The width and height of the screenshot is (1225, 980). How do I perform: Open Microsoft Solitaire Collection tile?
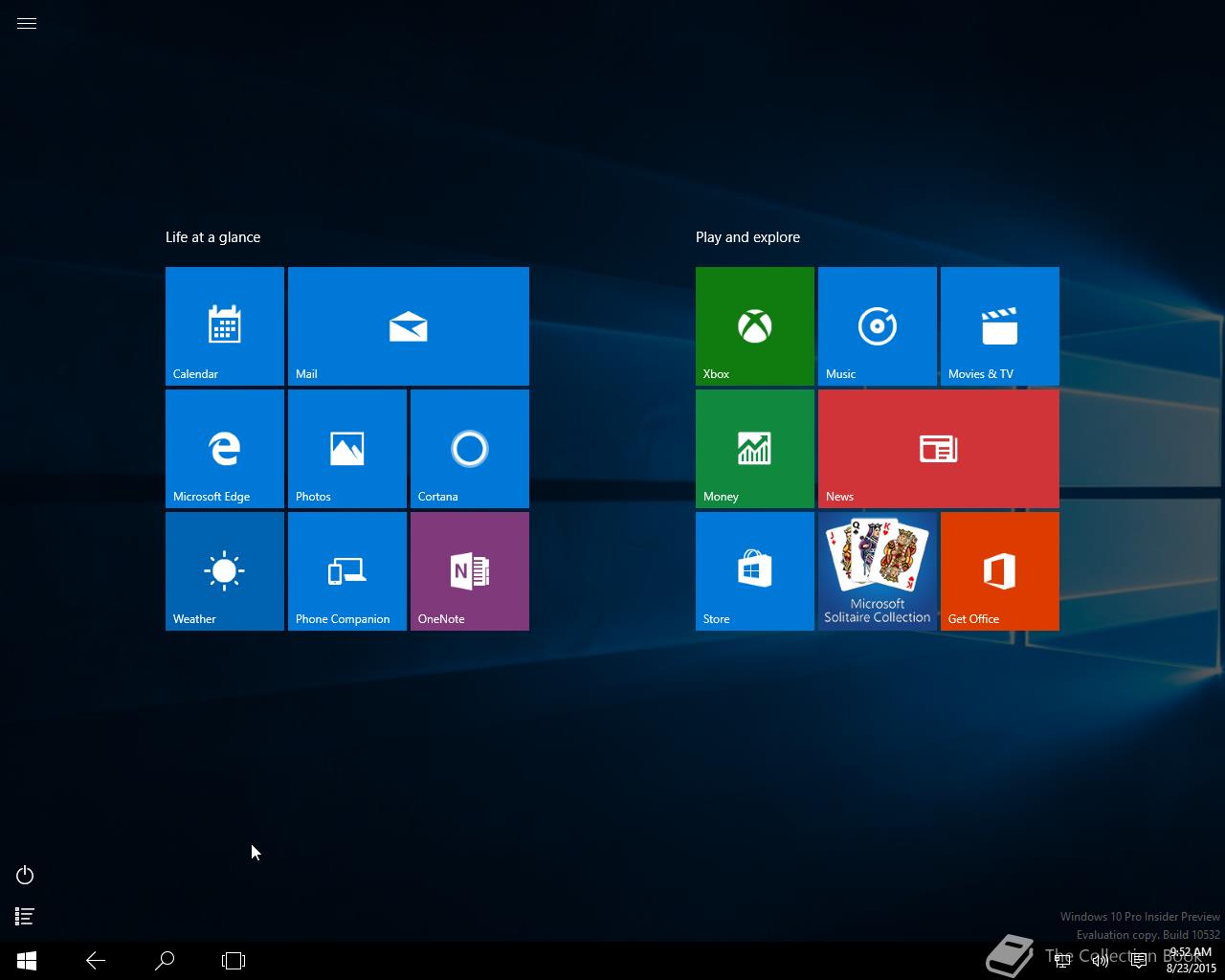(877, 570)
